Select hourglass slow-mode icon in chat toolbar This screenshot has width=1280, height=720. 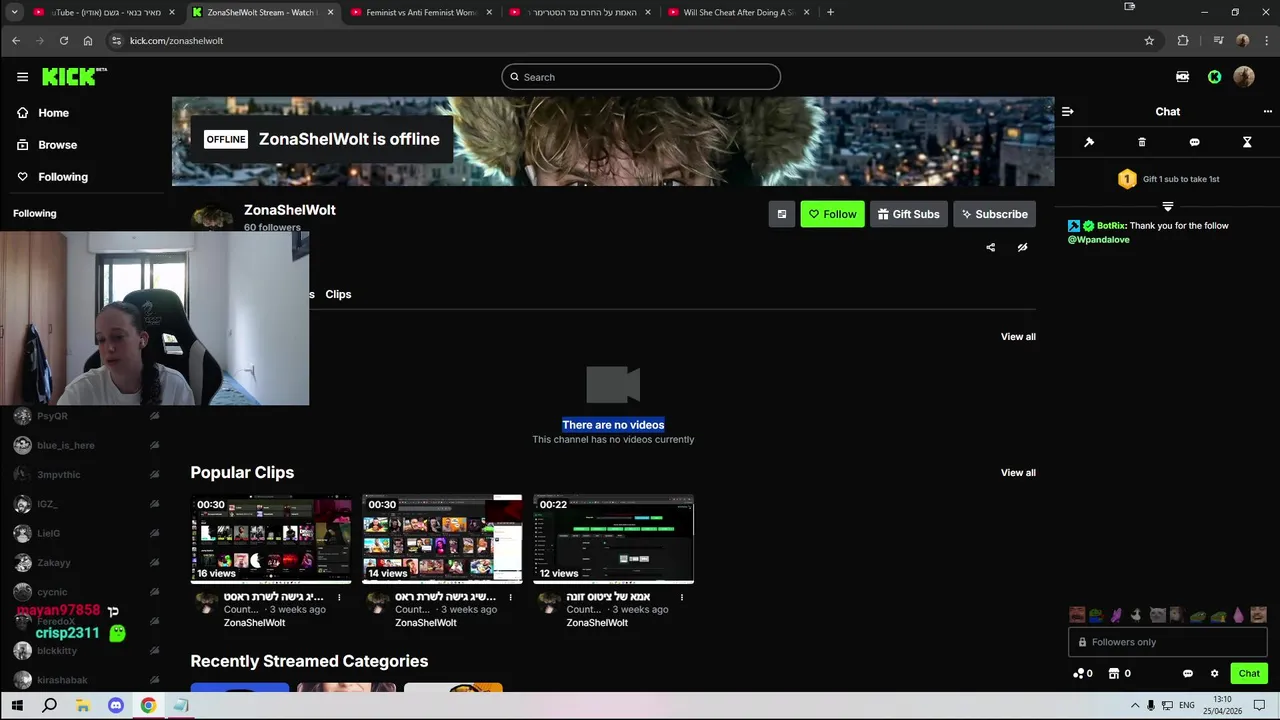1247,142
